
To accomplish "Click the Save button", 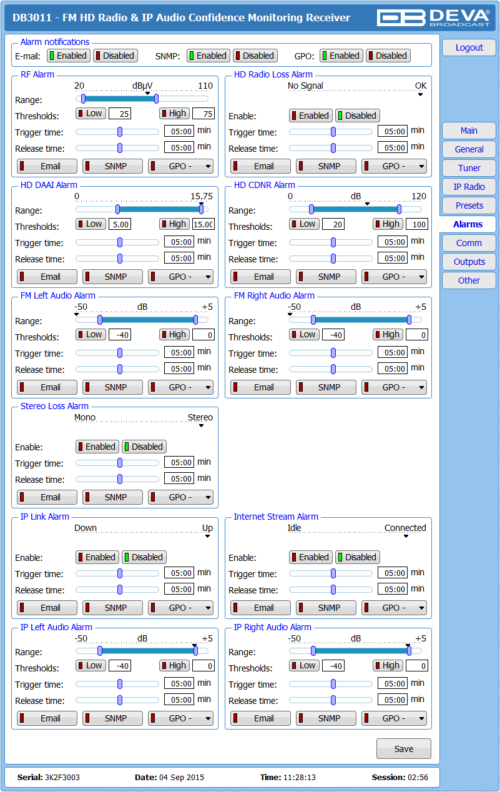I will 404,749.
